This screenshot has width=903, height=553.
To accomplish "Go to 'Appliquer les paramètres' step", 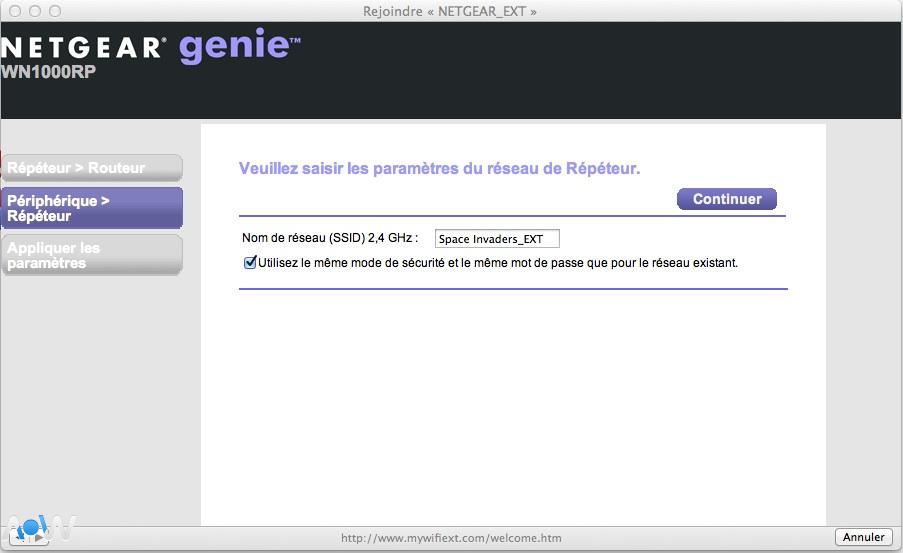I will 92,255.
